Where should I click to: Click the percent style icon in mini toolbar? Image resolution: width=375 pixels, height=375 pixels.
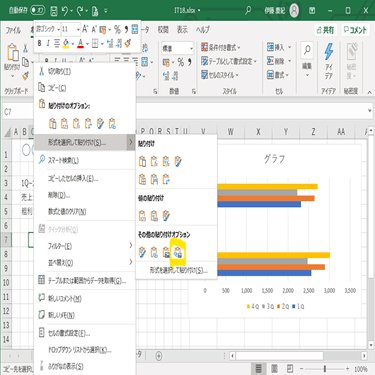coord(117,29)
